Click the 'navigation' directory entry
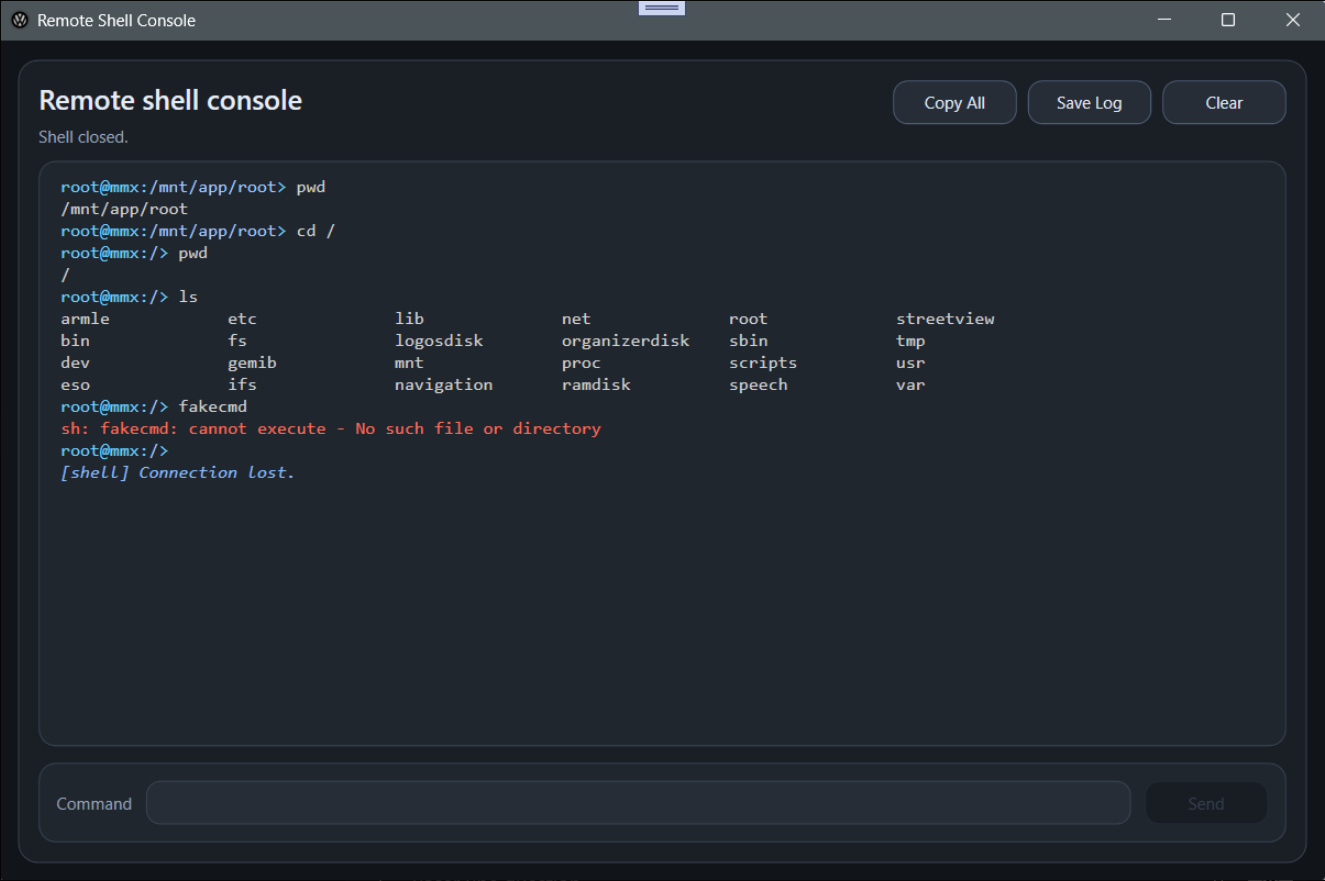 443,384
